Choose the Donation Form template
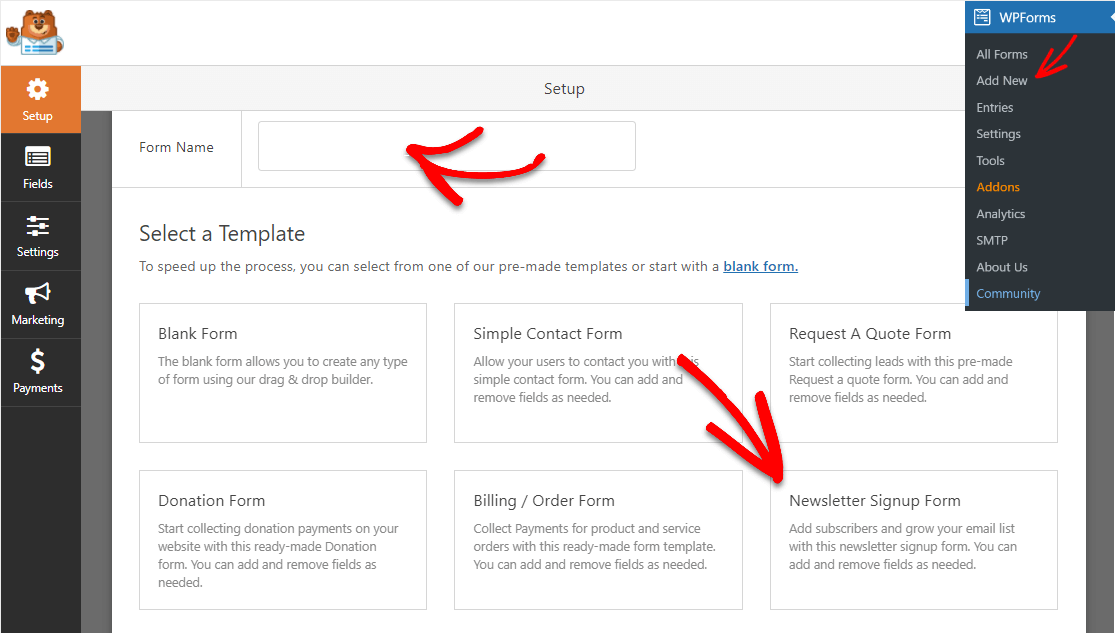The height and width of the screenshot is (633, 1116). click(283, 540)
